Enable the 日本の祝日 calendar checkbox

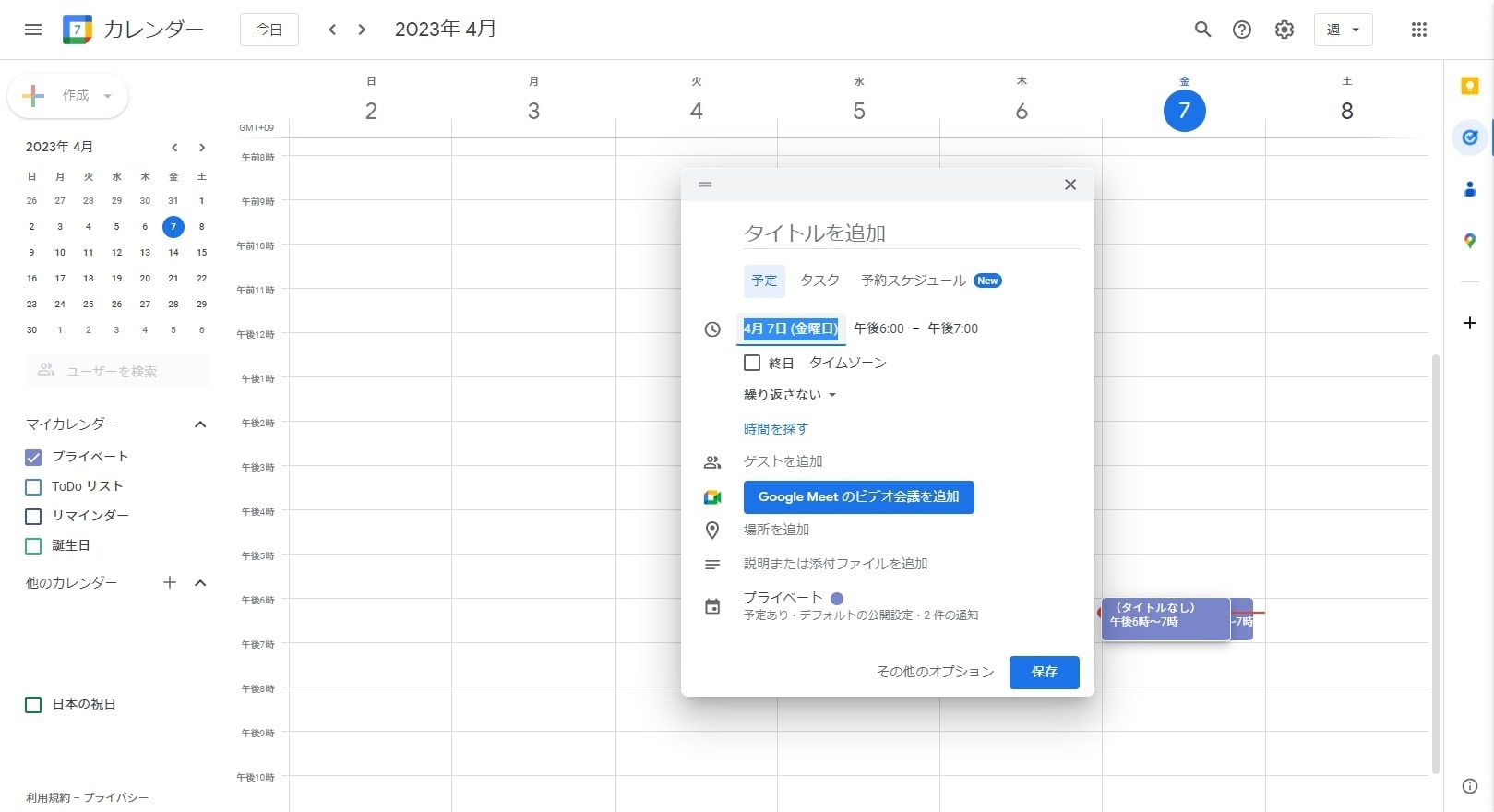[33, 704]
